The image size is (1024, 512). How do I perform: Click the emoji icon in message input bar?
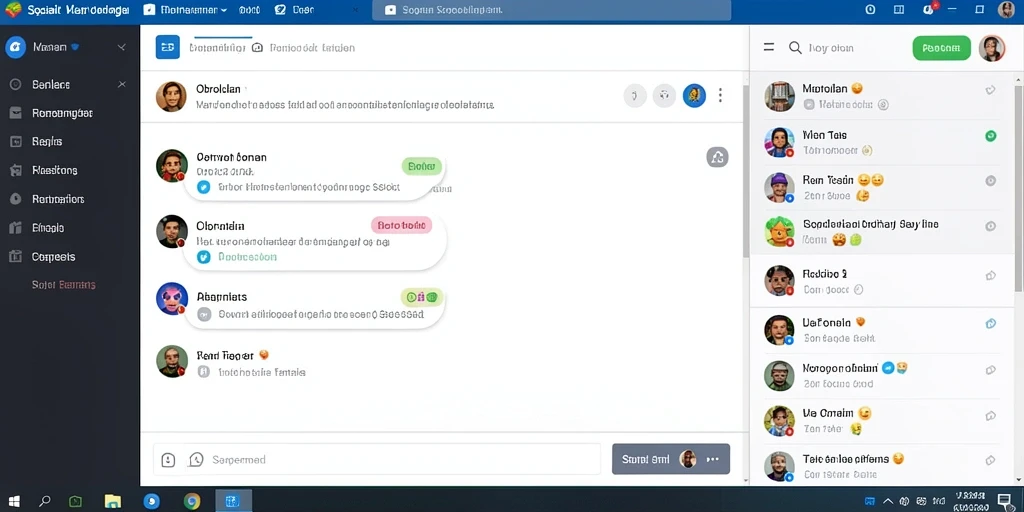[168, 460]
